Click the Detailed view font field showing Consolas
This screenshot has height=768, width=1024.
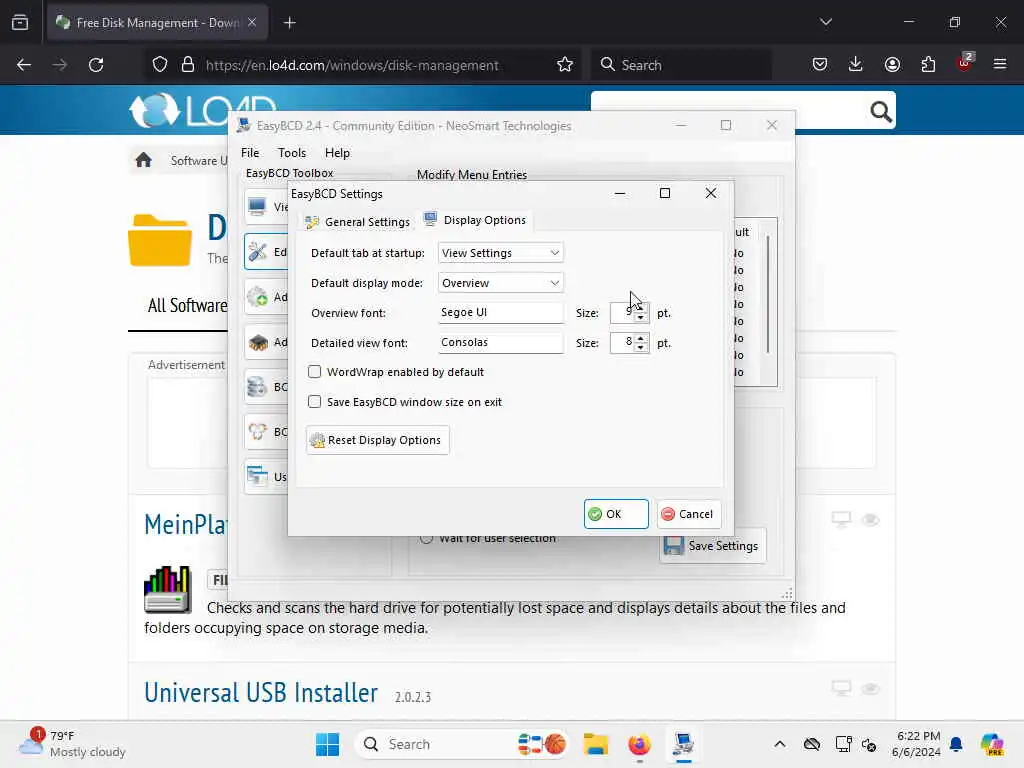coord(500,342)
